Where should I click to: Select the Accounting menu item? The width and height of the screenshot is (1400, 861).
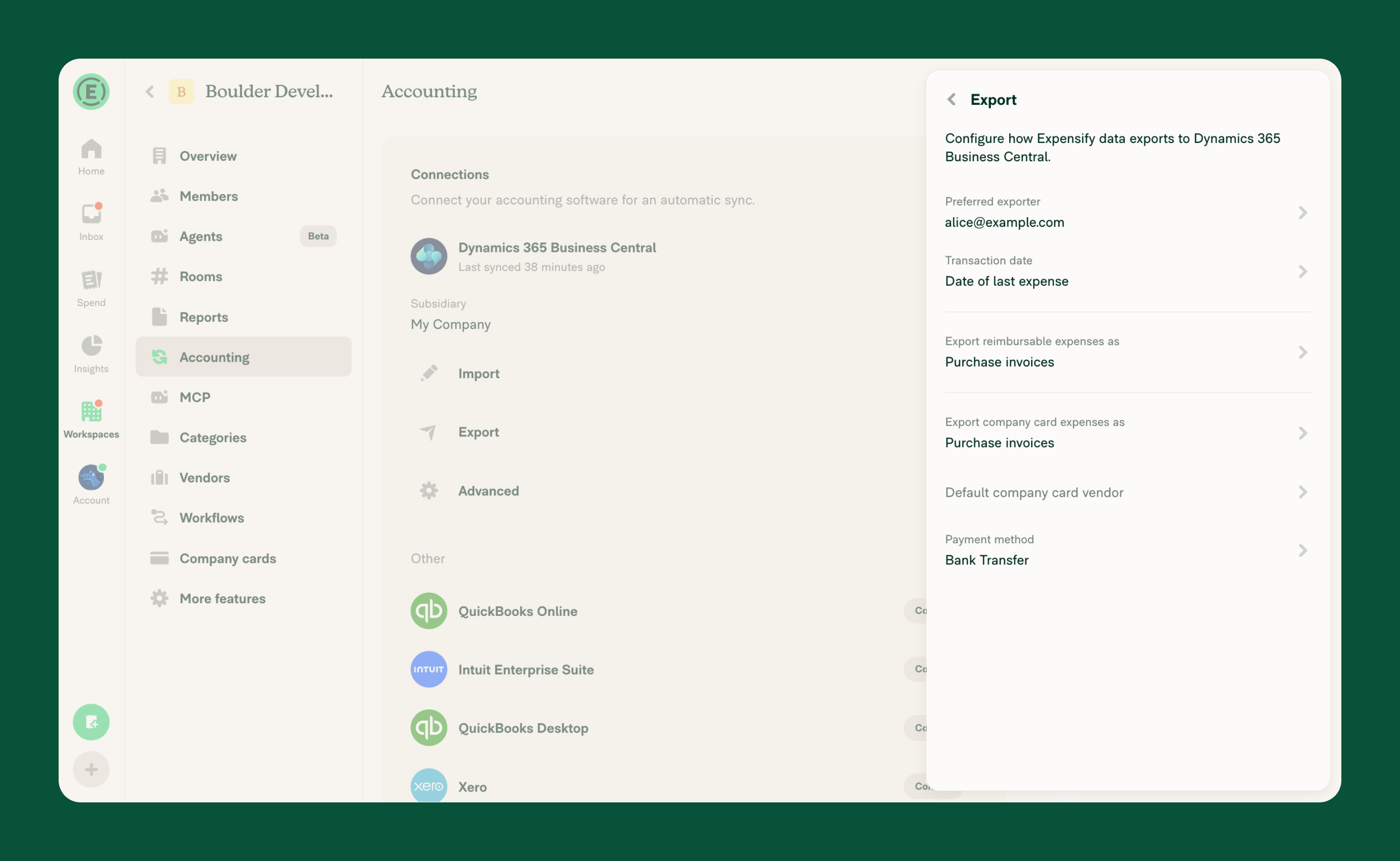pyautogui.click(x=243, y=356)
